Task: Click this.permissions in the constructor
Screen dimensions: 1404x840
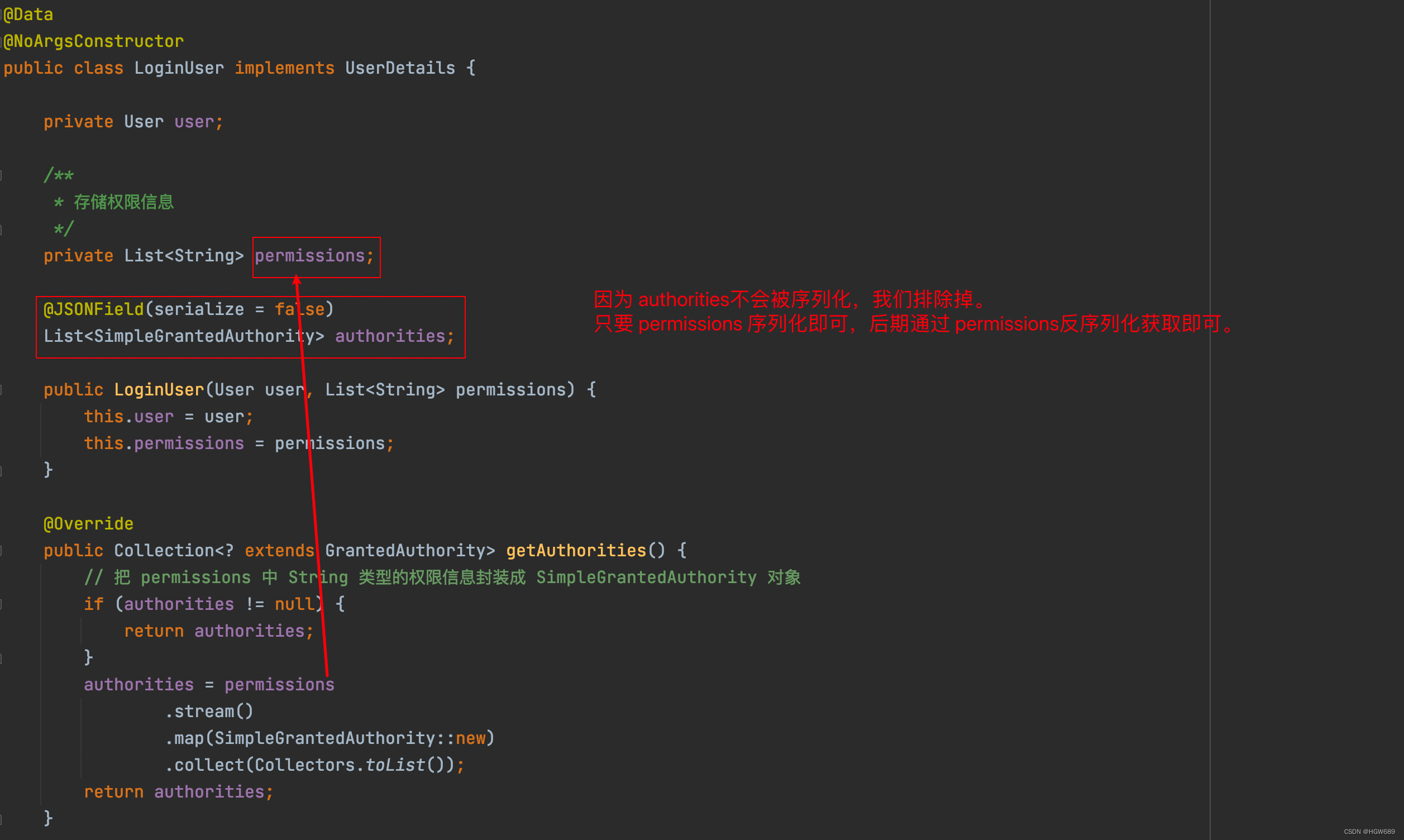Action: (x=164, y=443)
